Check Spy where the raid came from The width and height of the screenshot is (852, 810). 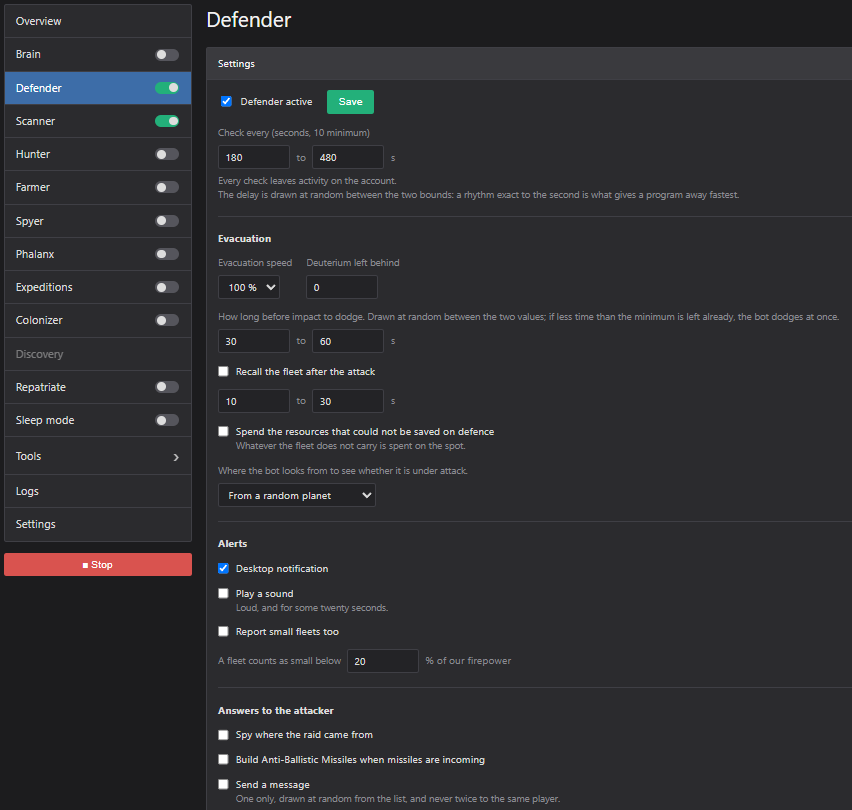[223, 735]
